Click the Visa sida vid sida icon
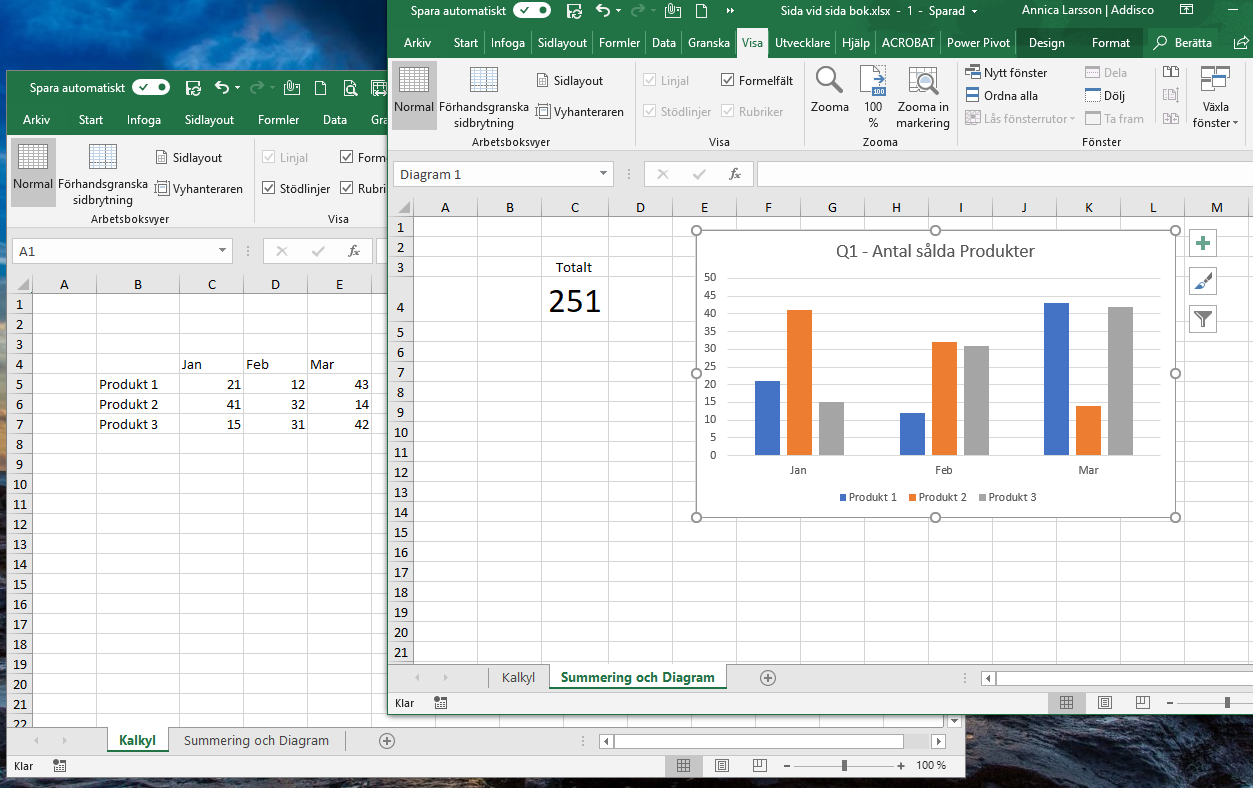Screen dimensions: 1253x788 tap(1170, 72)
